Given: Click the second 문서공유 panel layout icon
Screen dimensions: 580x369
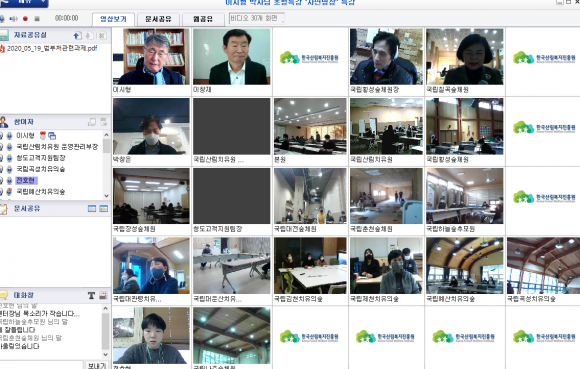Looking at the screenshot, I should pyautogui.click(x=104, y=209).
